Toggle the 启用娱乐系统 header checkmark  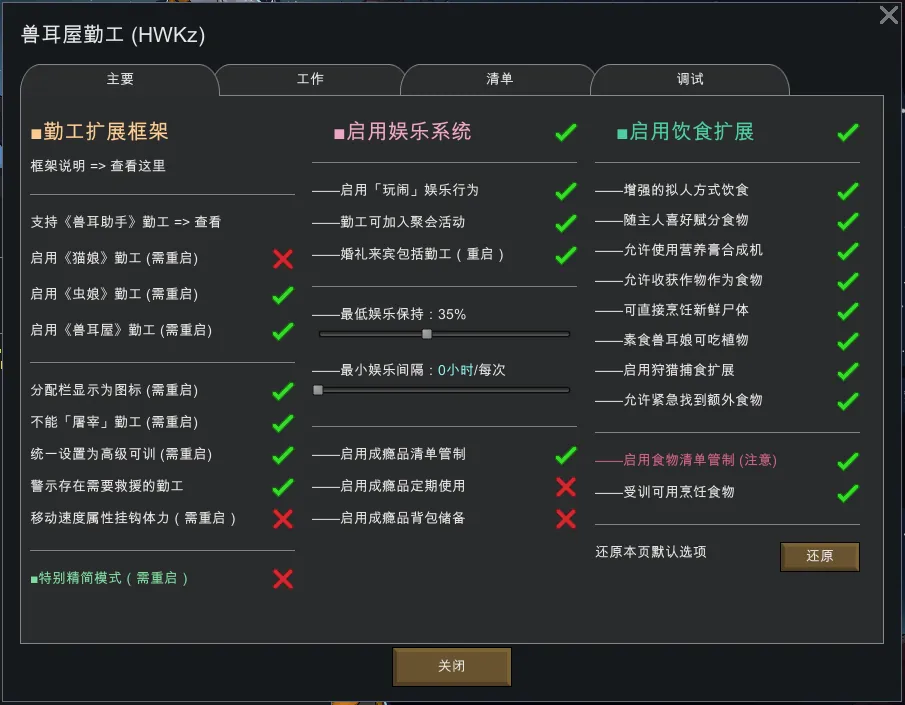(566, 132)
